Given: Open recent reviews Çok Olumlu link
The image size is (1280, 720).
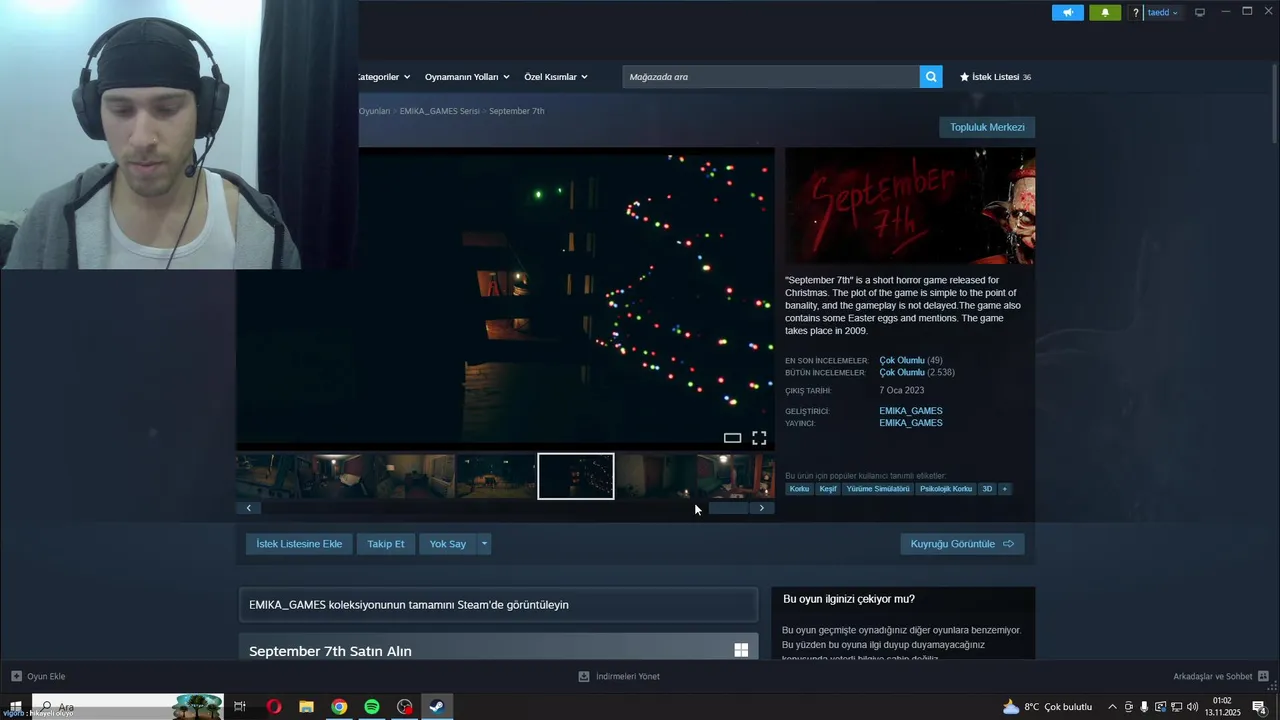Looking at the screenshot, I should coord(902,360).
